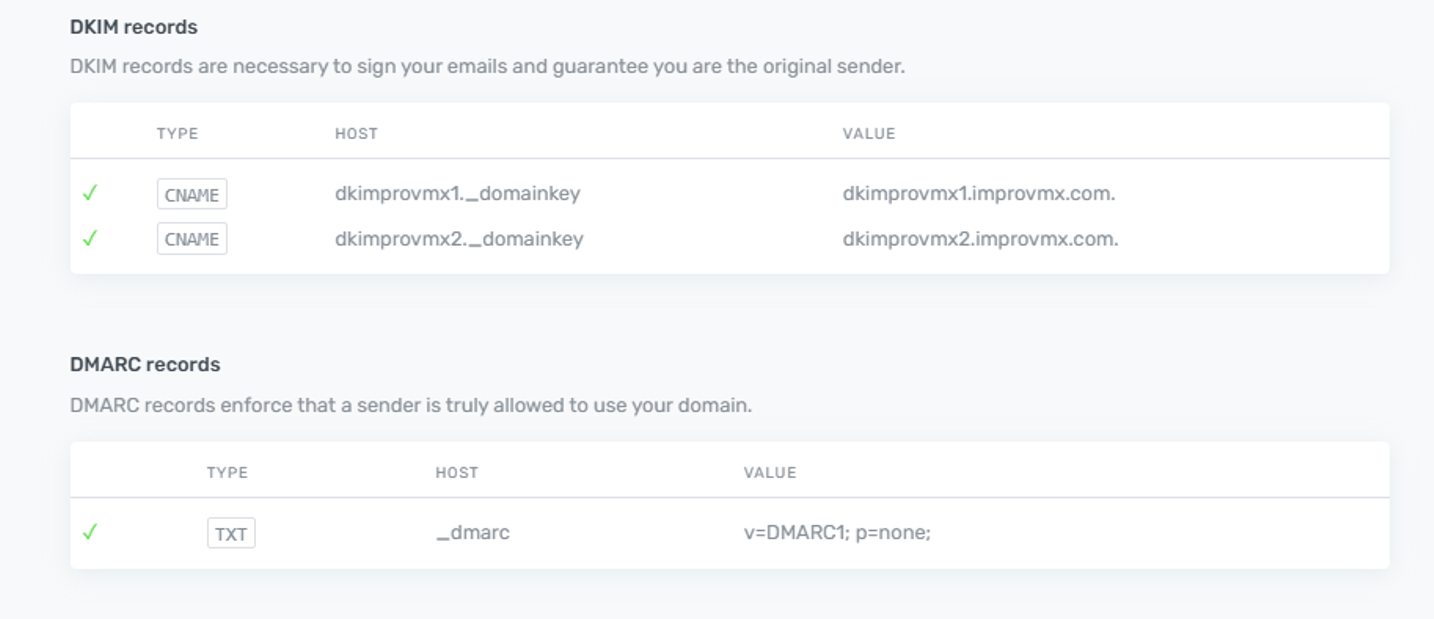Click the TXT type badge
The image size is (1434, 619).
pyautogui.click(x=231, y=533)
